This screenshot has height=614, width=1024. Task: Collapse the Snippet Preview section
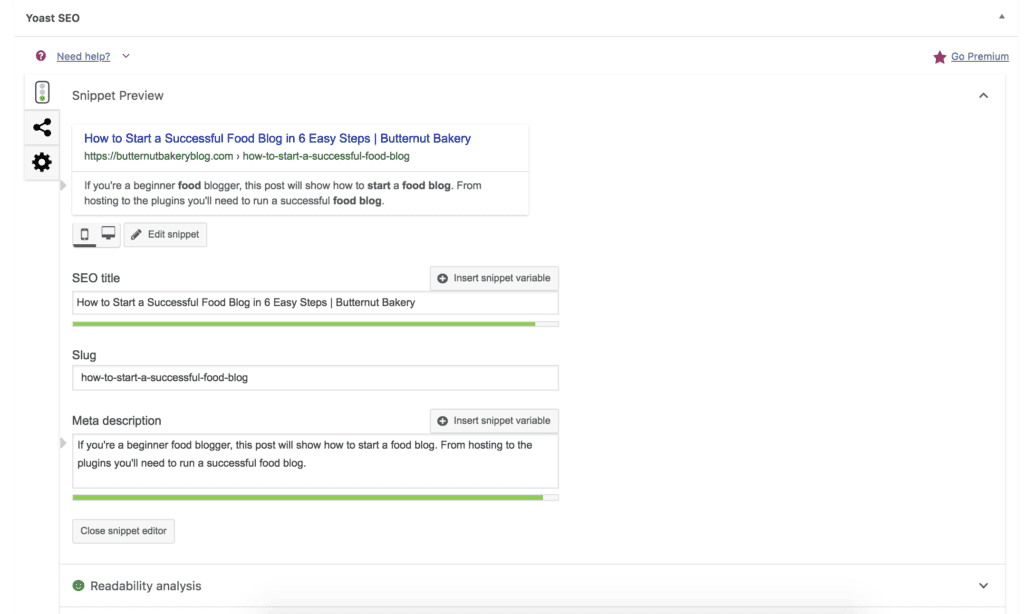(x=984, y=96)
